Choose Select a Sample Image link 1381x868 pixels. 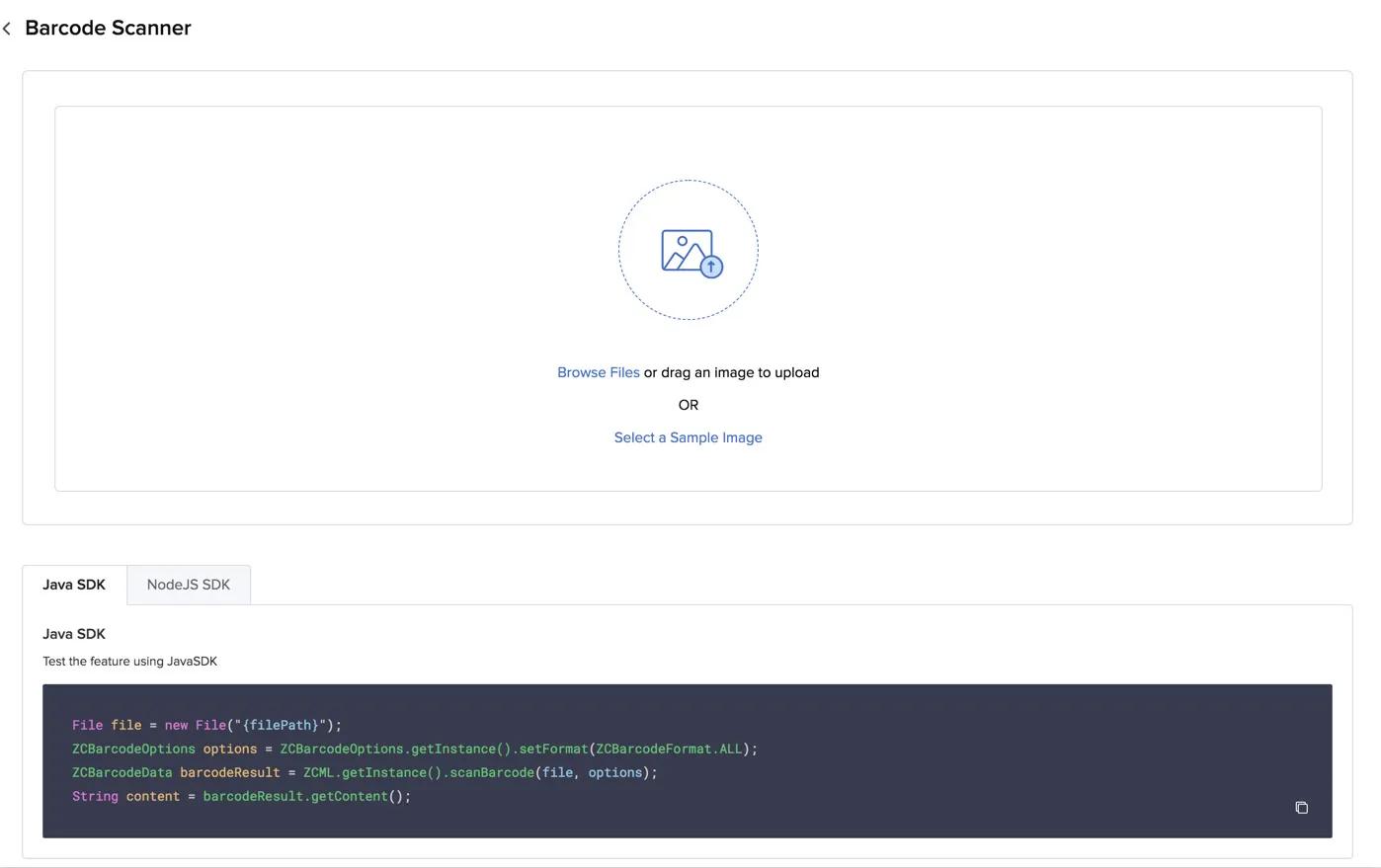pyautogui.click(x=689, y=437)
